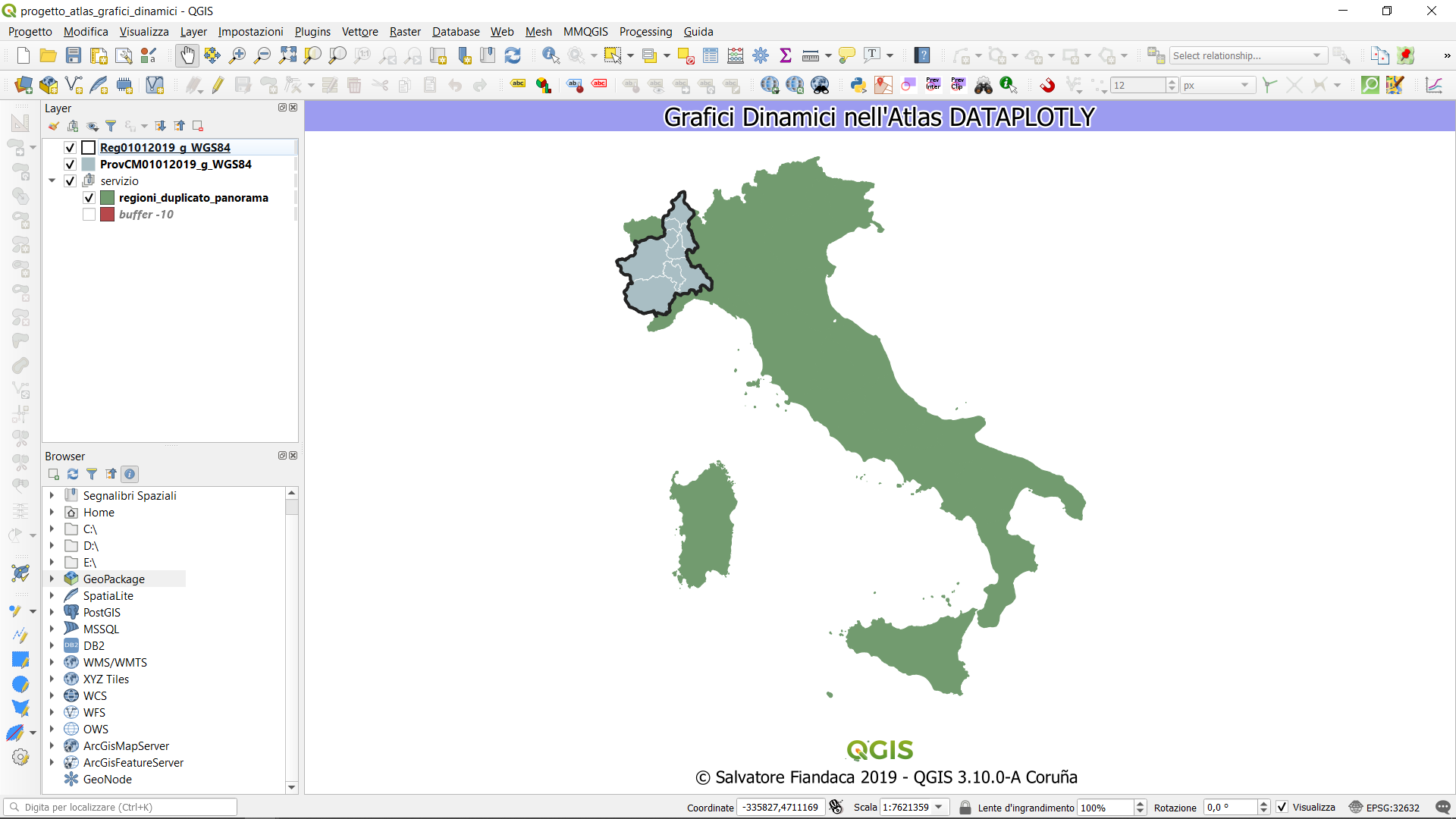Expand the GeoPackage browser node
This screenshot has width=1456, height=819.
click(x=52, y=579)
